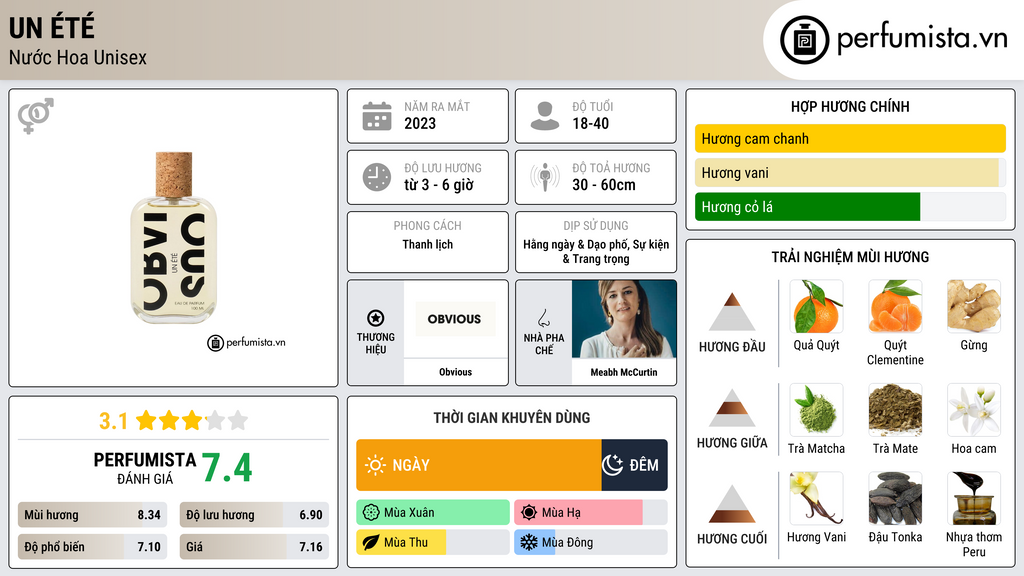Click the Obvious brand name link
The height and width of the screenshot is (576, 1024).
(x=455, y=372)
